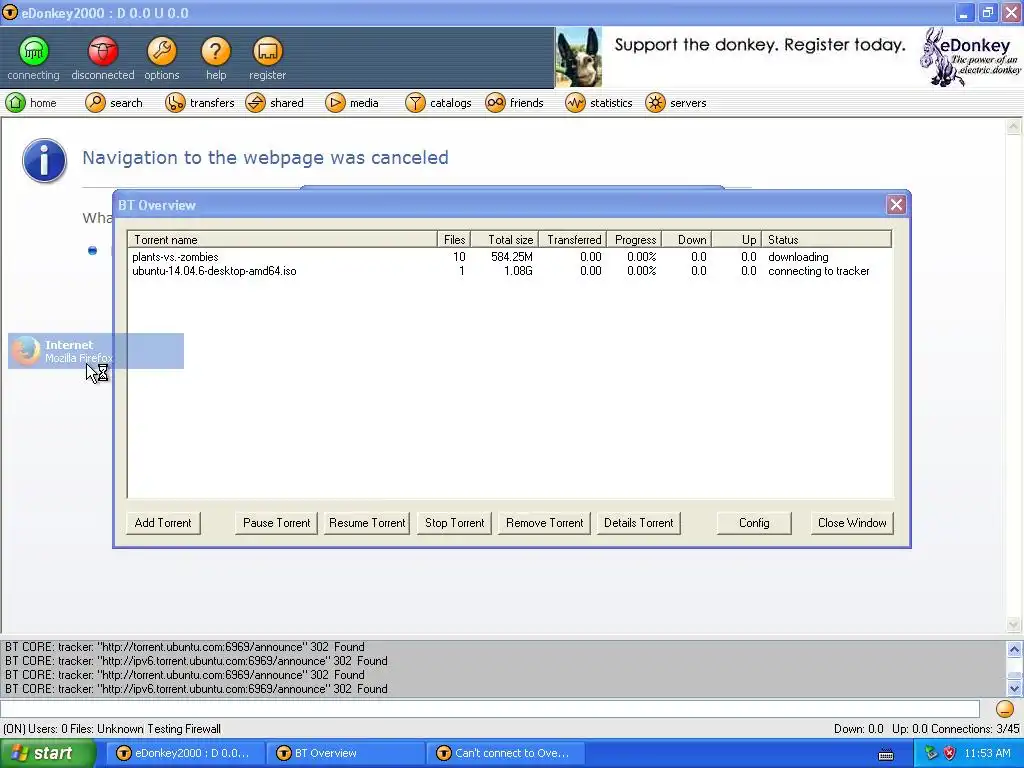Sort by the Files column header
This screenshot has height=768, width=1024.
[x=454, y=240]
